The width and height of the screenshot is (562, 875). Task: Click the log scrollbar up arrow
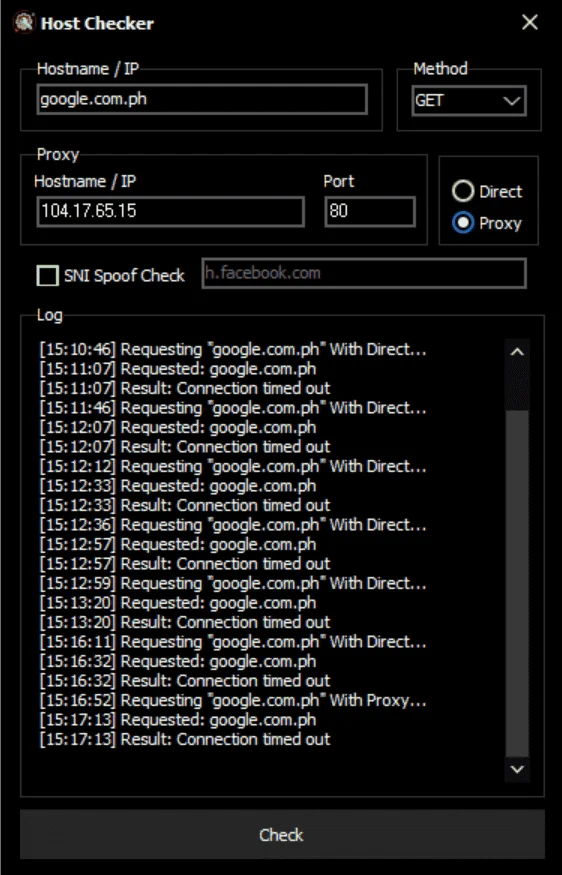click(517, 352)
